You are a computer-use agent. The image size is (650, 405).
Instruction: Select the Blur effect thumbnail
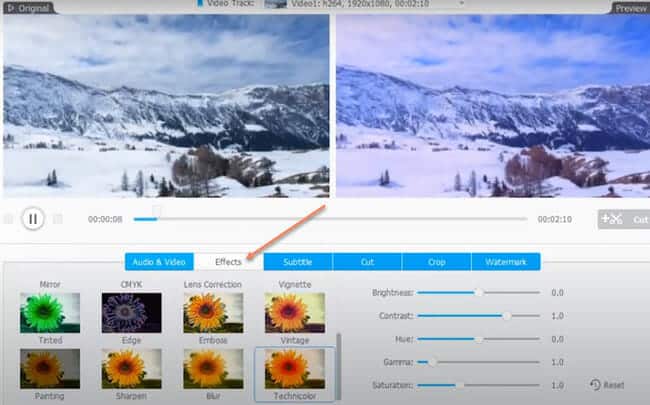pos(213,369)
